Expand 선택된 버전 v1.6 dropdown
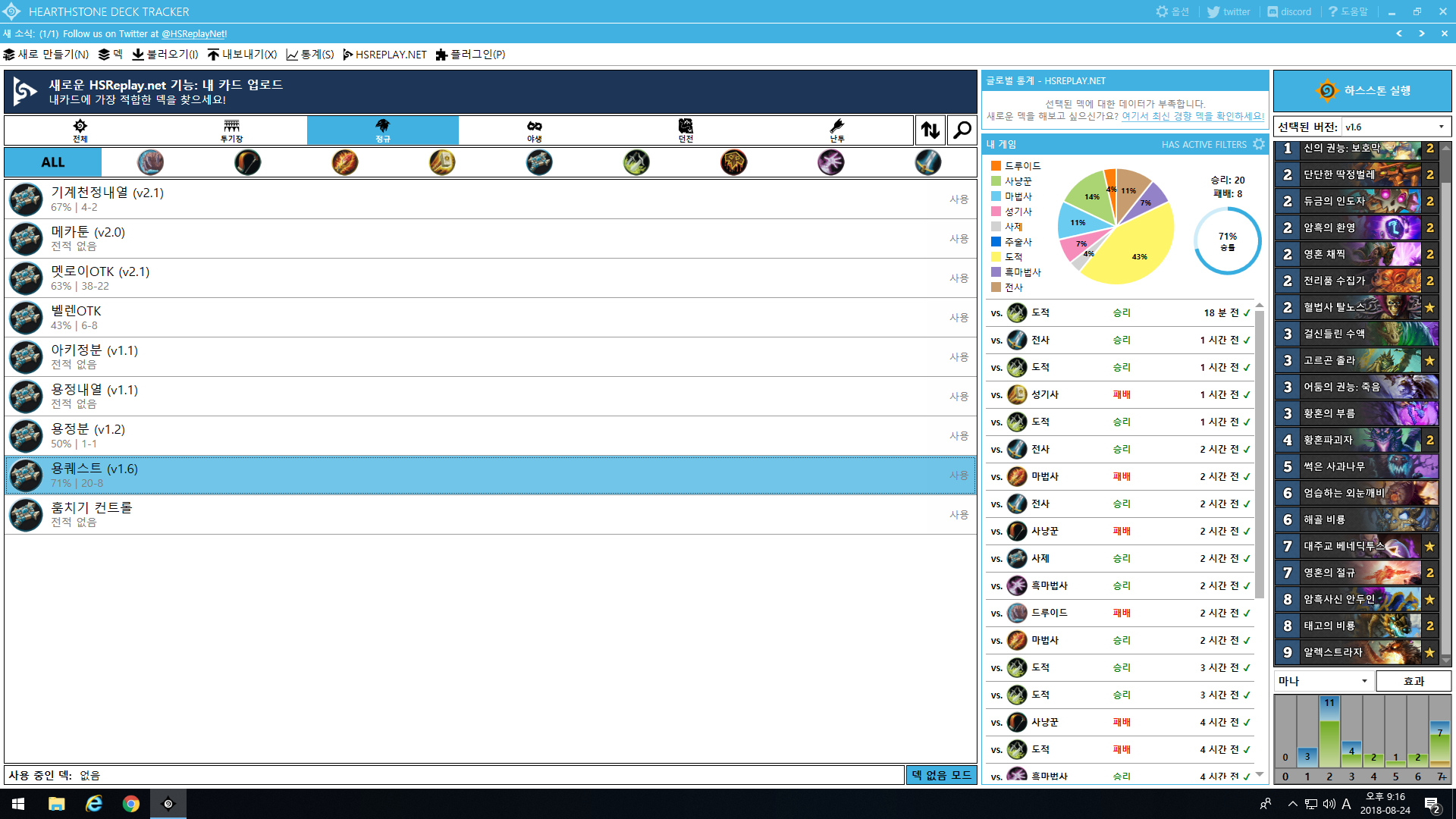 [1396, 127]
